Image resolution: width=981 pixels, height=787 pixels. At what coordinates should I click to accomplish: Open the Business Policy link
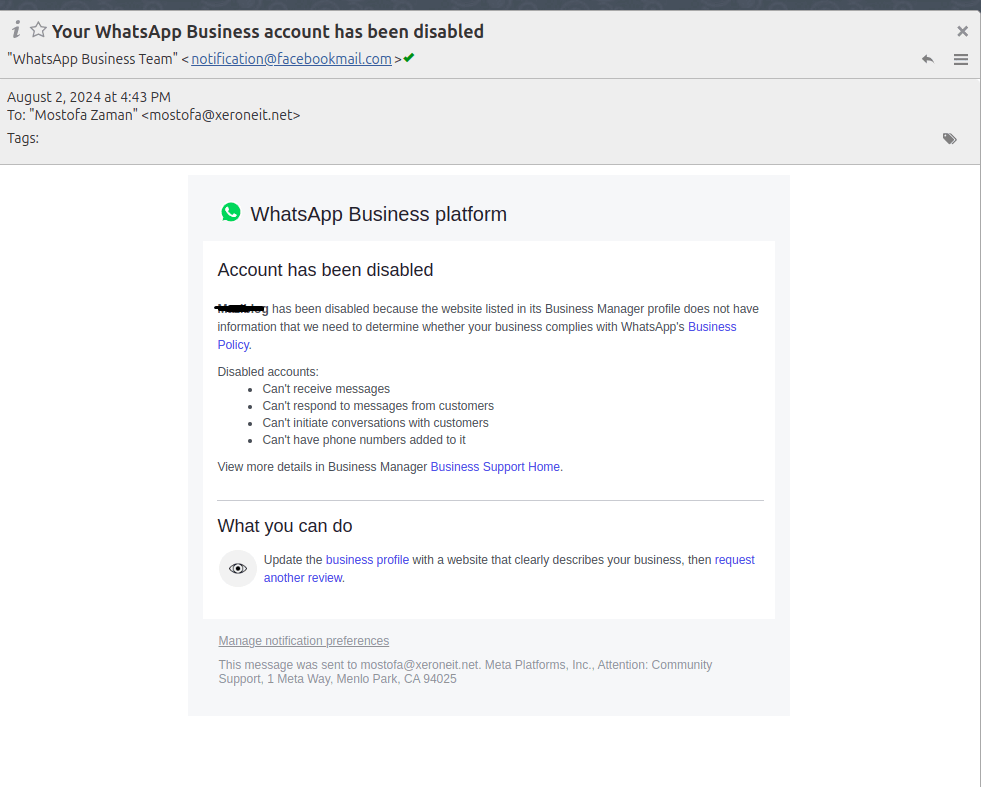pyautogui.click(x=711, y=327)
